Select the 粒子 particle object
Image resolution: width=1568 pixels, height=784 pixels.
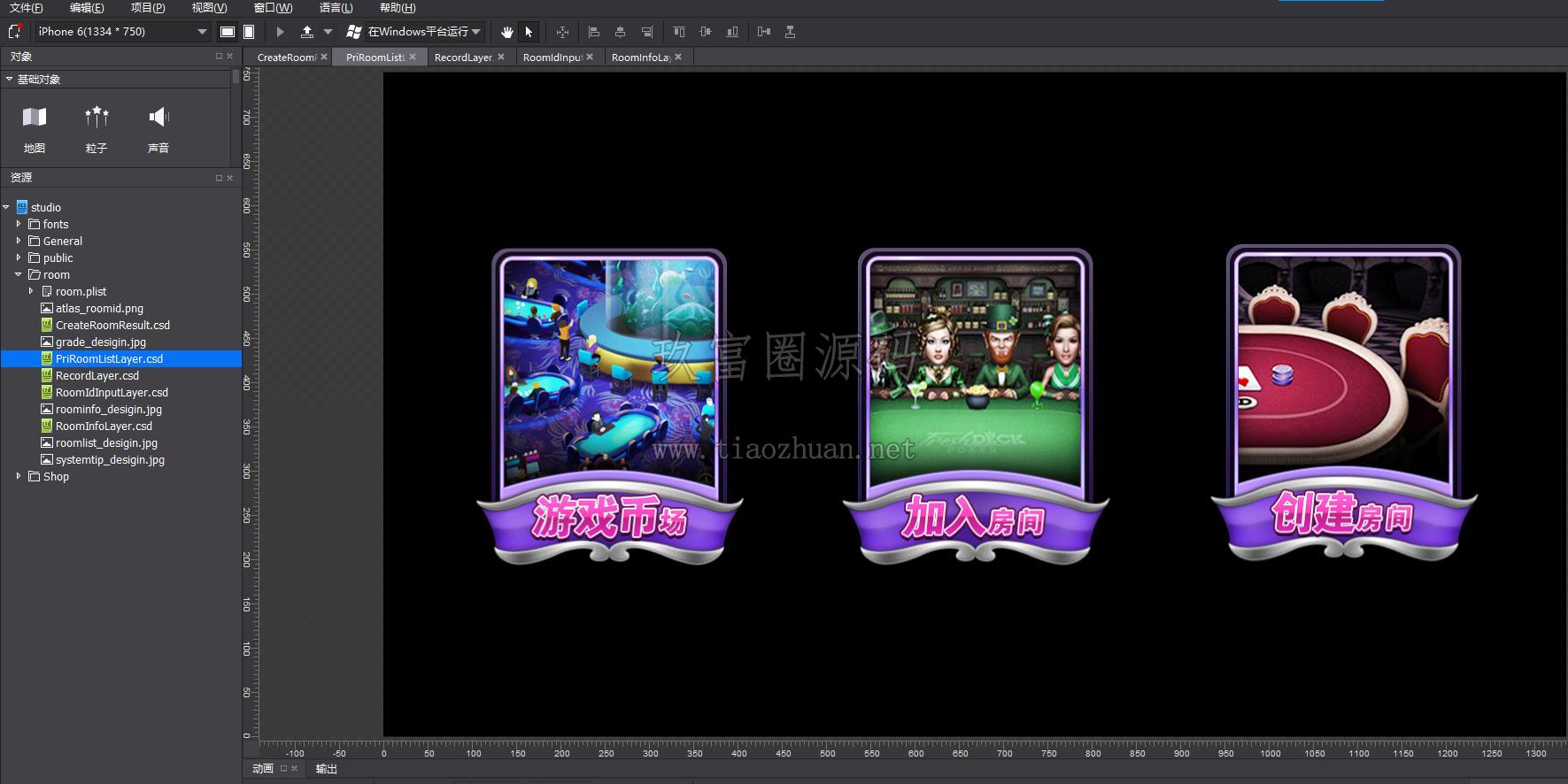(x=97, y=129)
